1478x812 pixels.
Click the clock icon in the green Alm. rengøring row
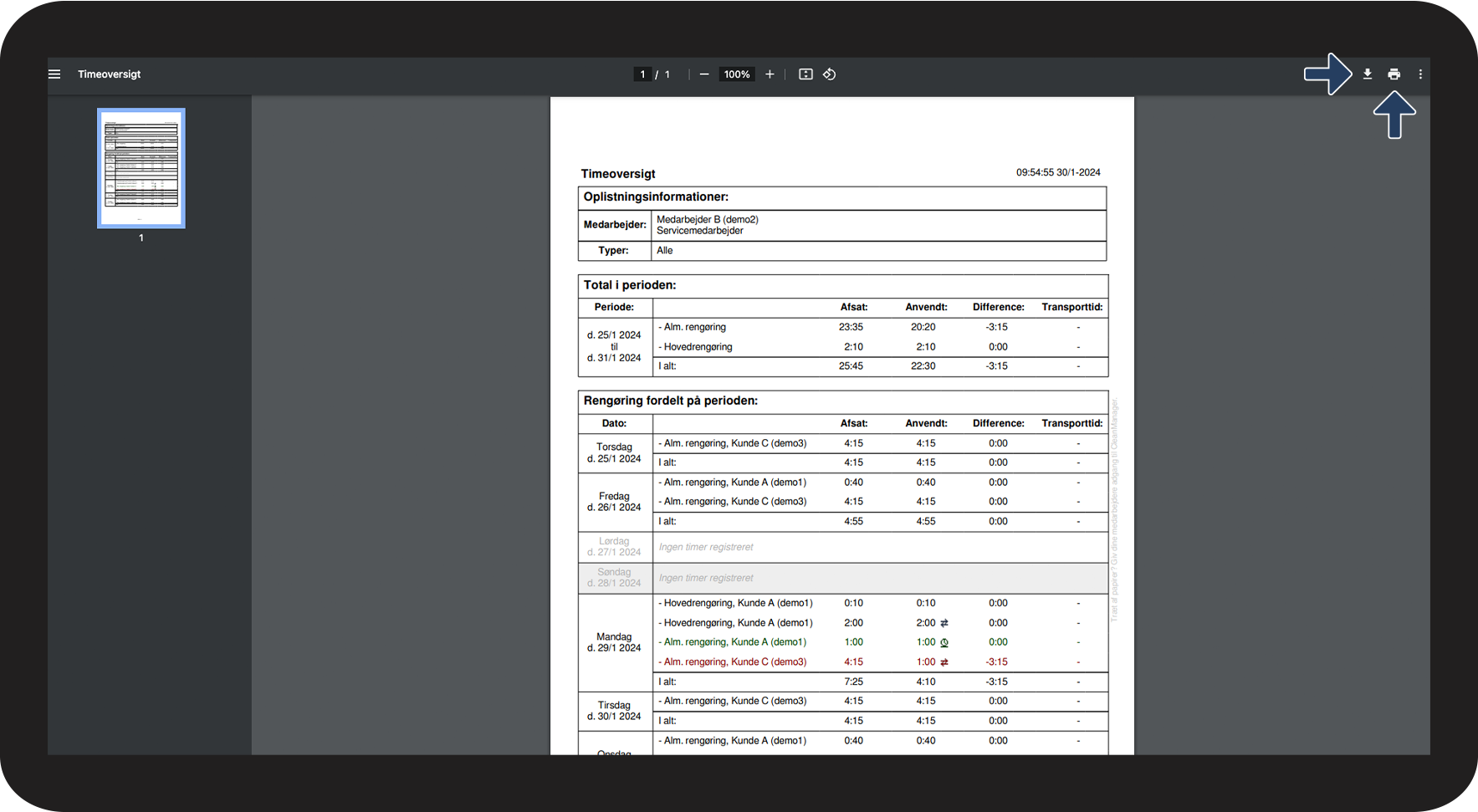coord(944,643)
